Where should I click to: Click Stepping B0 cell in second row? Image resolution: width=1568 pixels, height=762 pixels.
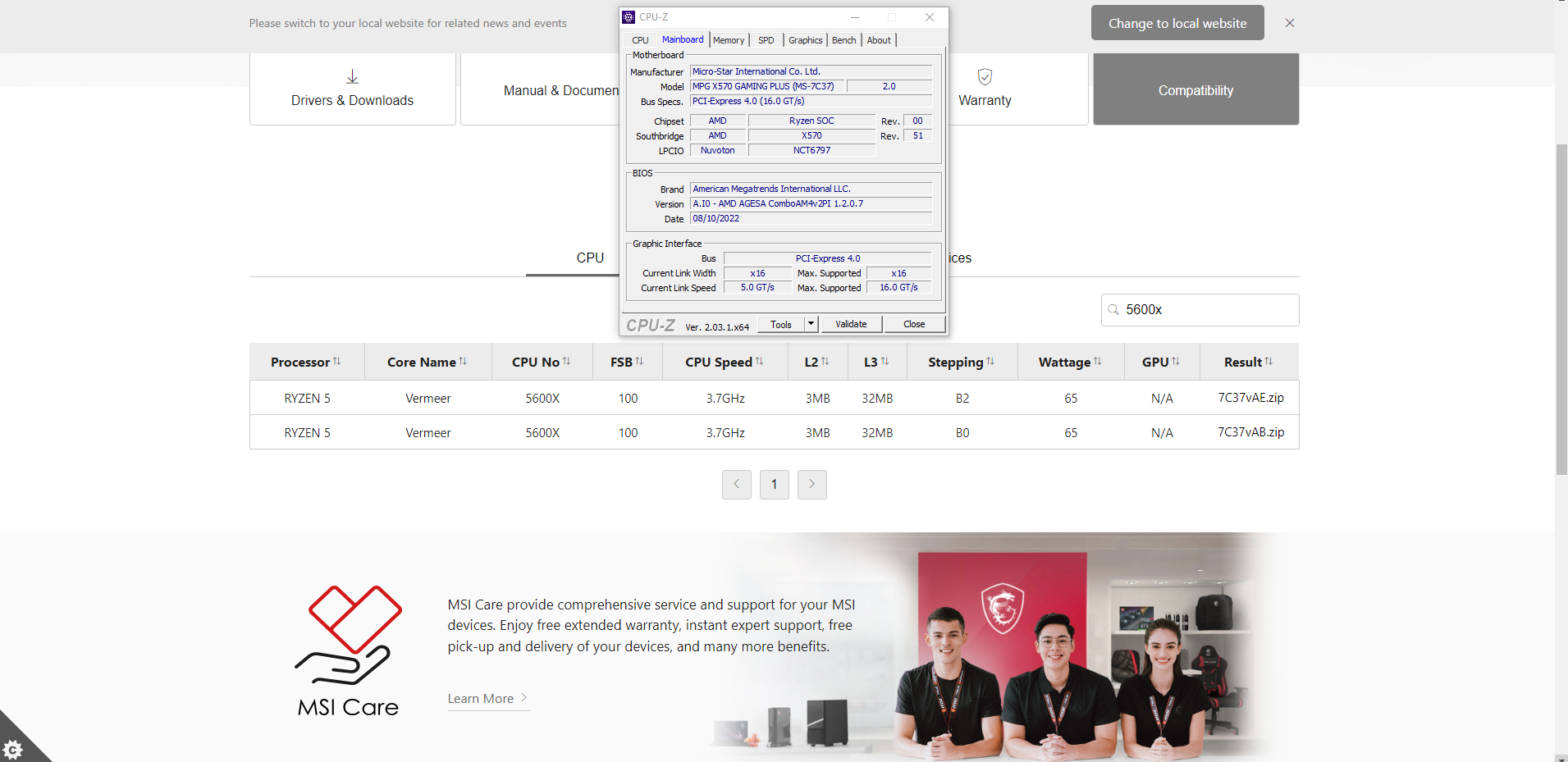962,432
